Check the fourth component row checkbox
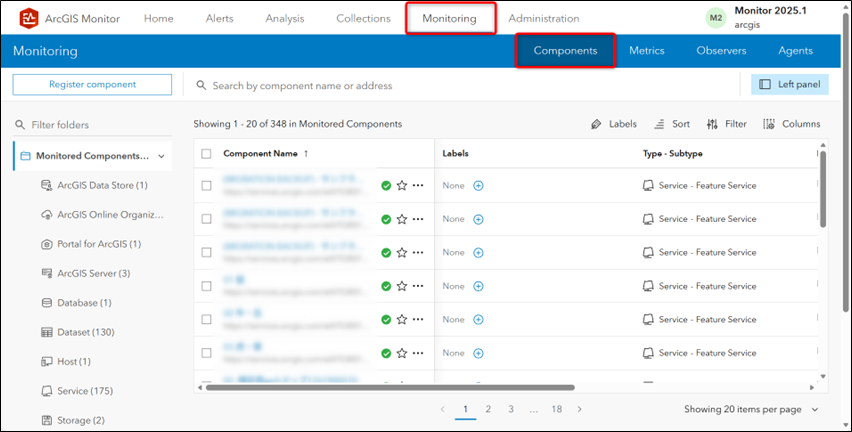This screenshot has height=432, width=852. click(x=206, y=286)
